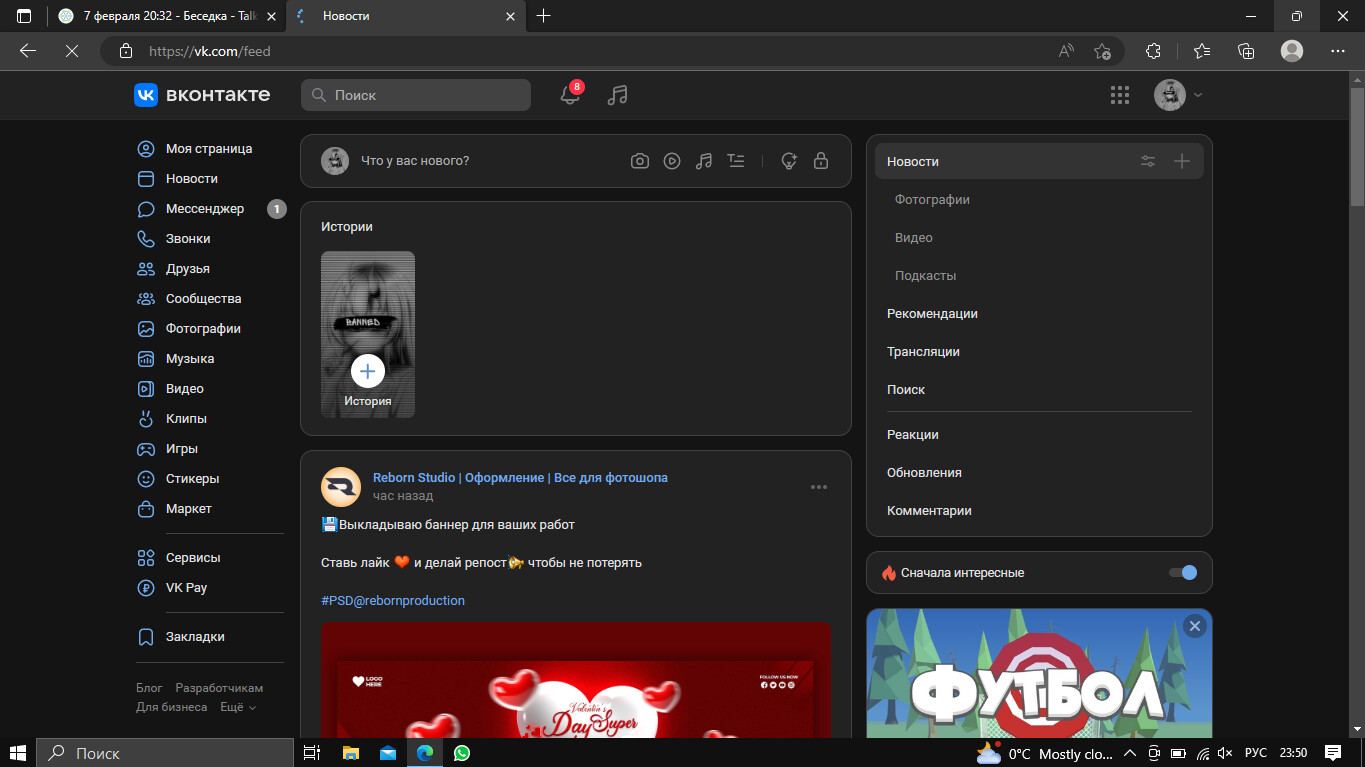Open Мессенджер from left sidebar
This screenshot has width=1365, height=767.
tap(205, 209)
